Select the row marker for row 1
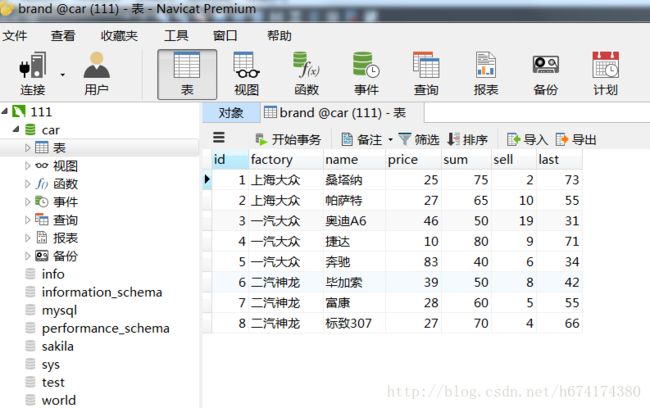 pyautogui.click(x=207, y=180)
